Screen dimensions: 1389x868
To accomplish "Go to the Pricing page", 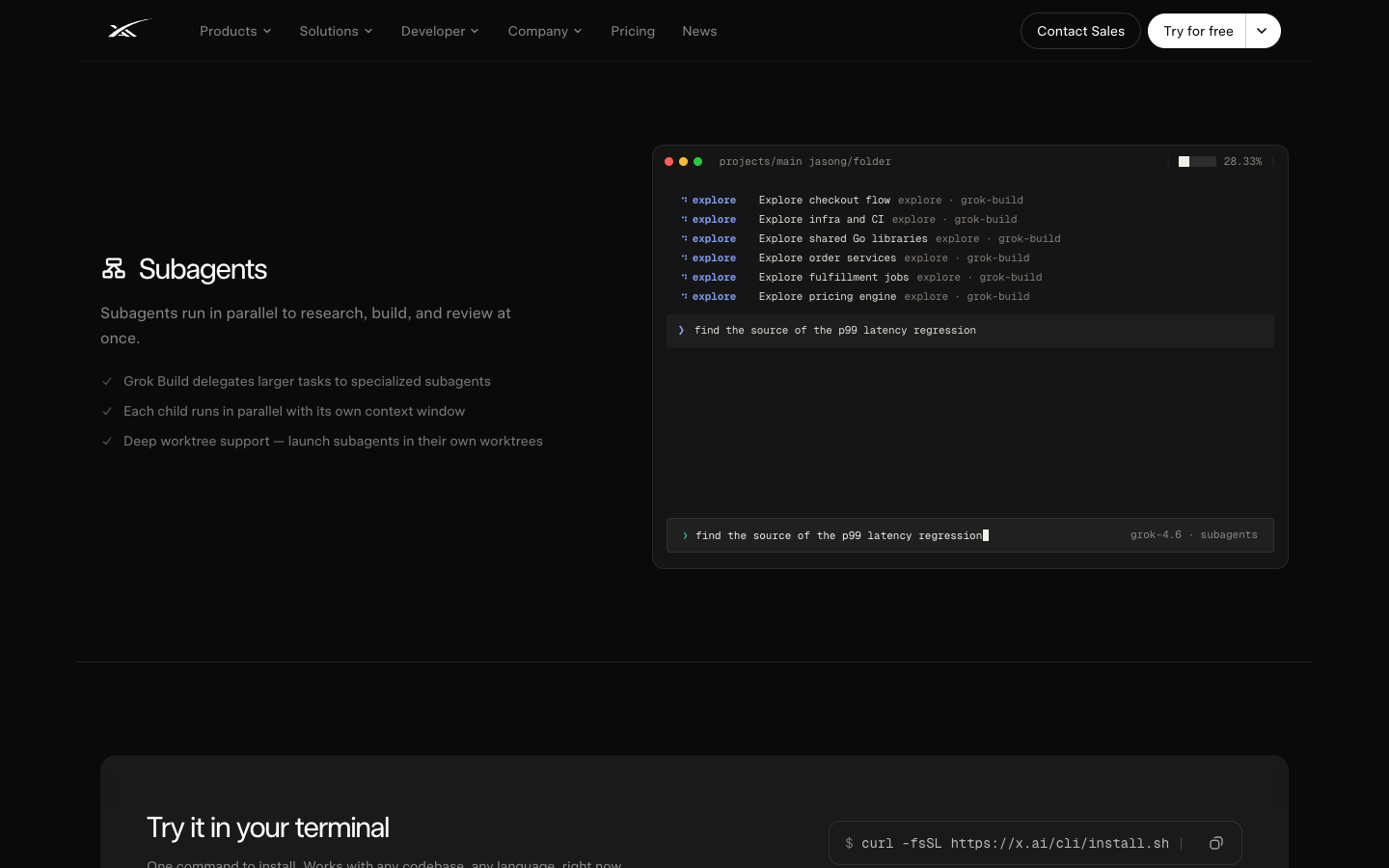I will tap(633, 31).
